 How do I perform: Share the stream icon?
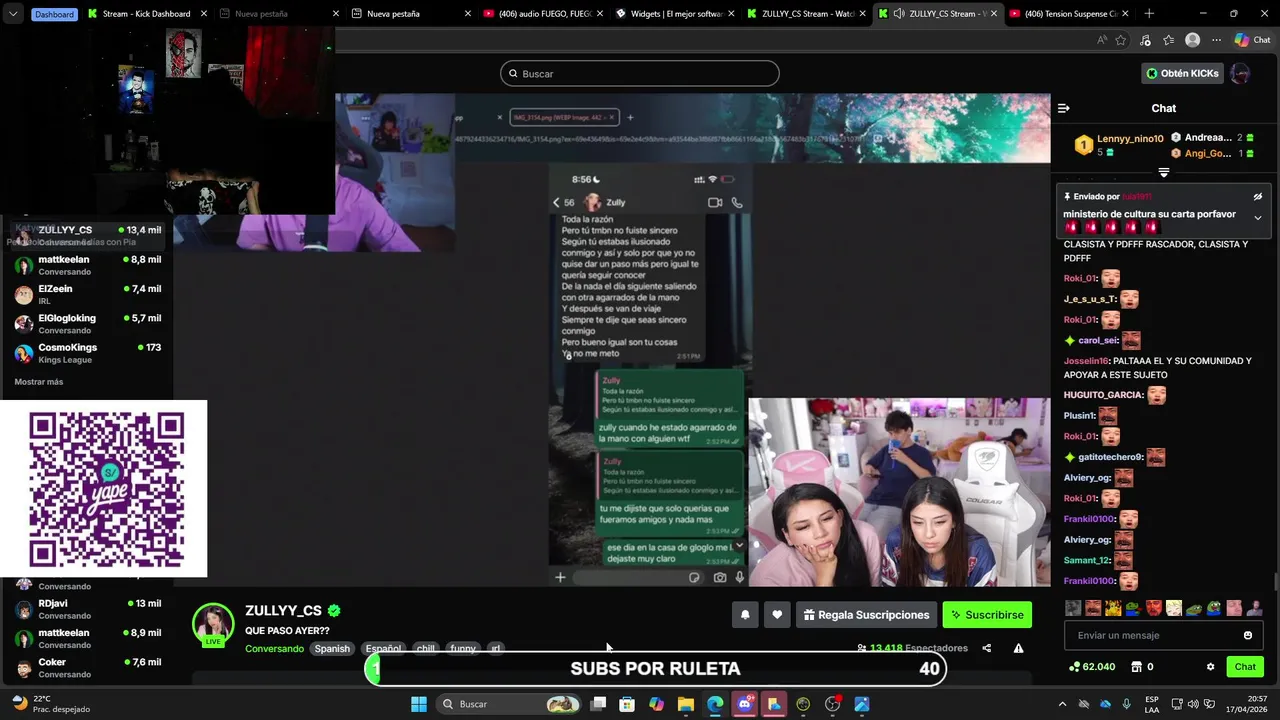[987, 648]
